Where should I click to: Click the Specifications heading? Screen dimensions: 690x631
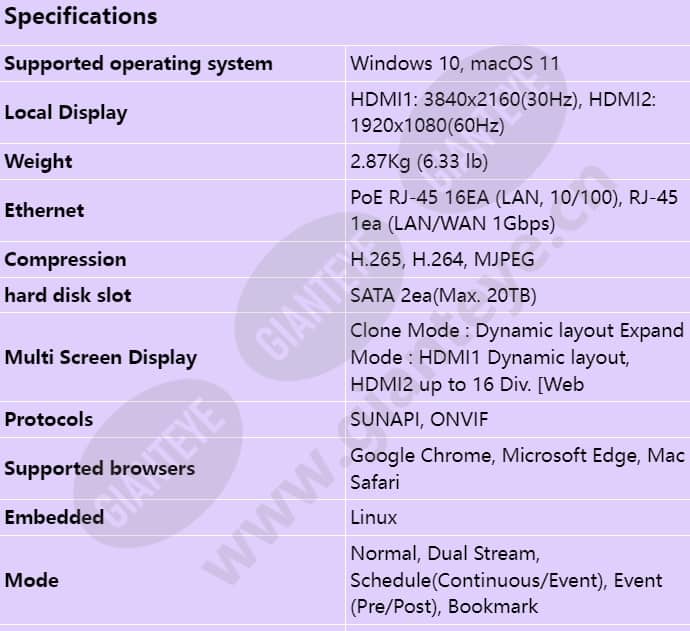[81, 16]
